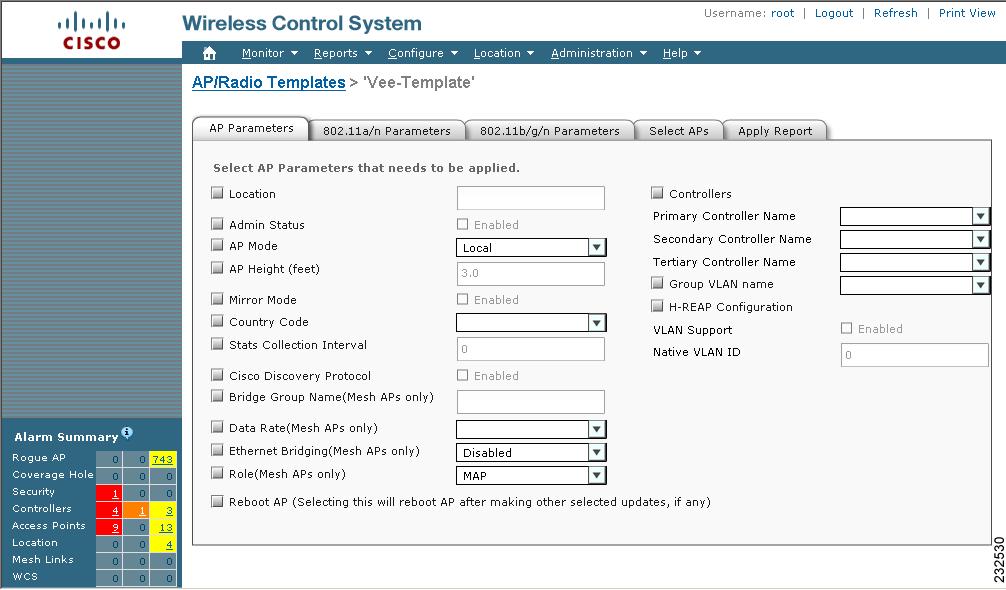This screenshot has width=1006, height=590.
Task: Click the Cisco logo
Action: 91,31
